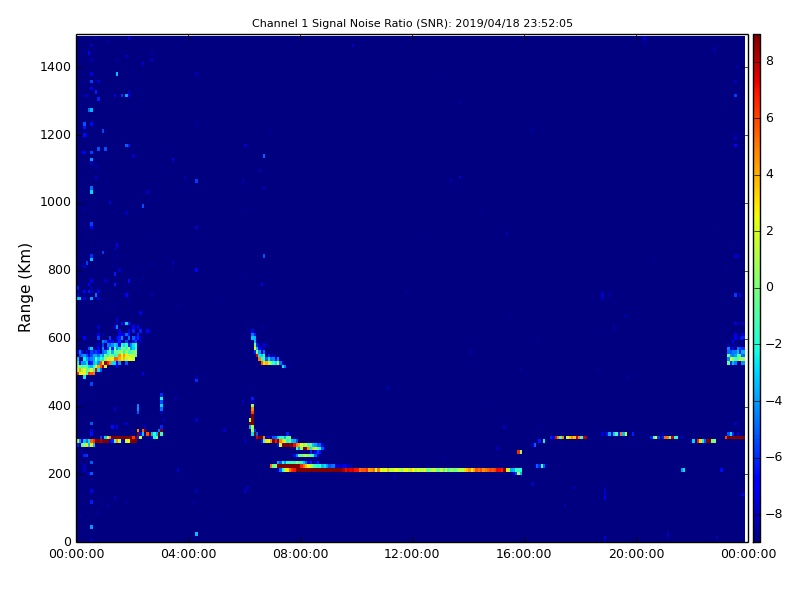Click colorbar tick label −4
The width and height of the screenshot is (800, 600).
coord(774,401)
